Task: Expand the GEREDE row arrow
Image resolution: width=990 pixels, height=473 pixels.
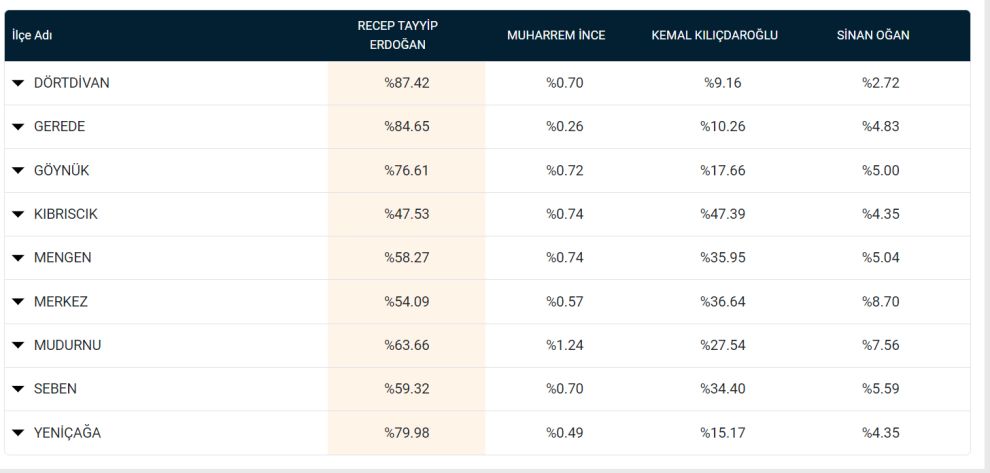Action: [18, 126]
